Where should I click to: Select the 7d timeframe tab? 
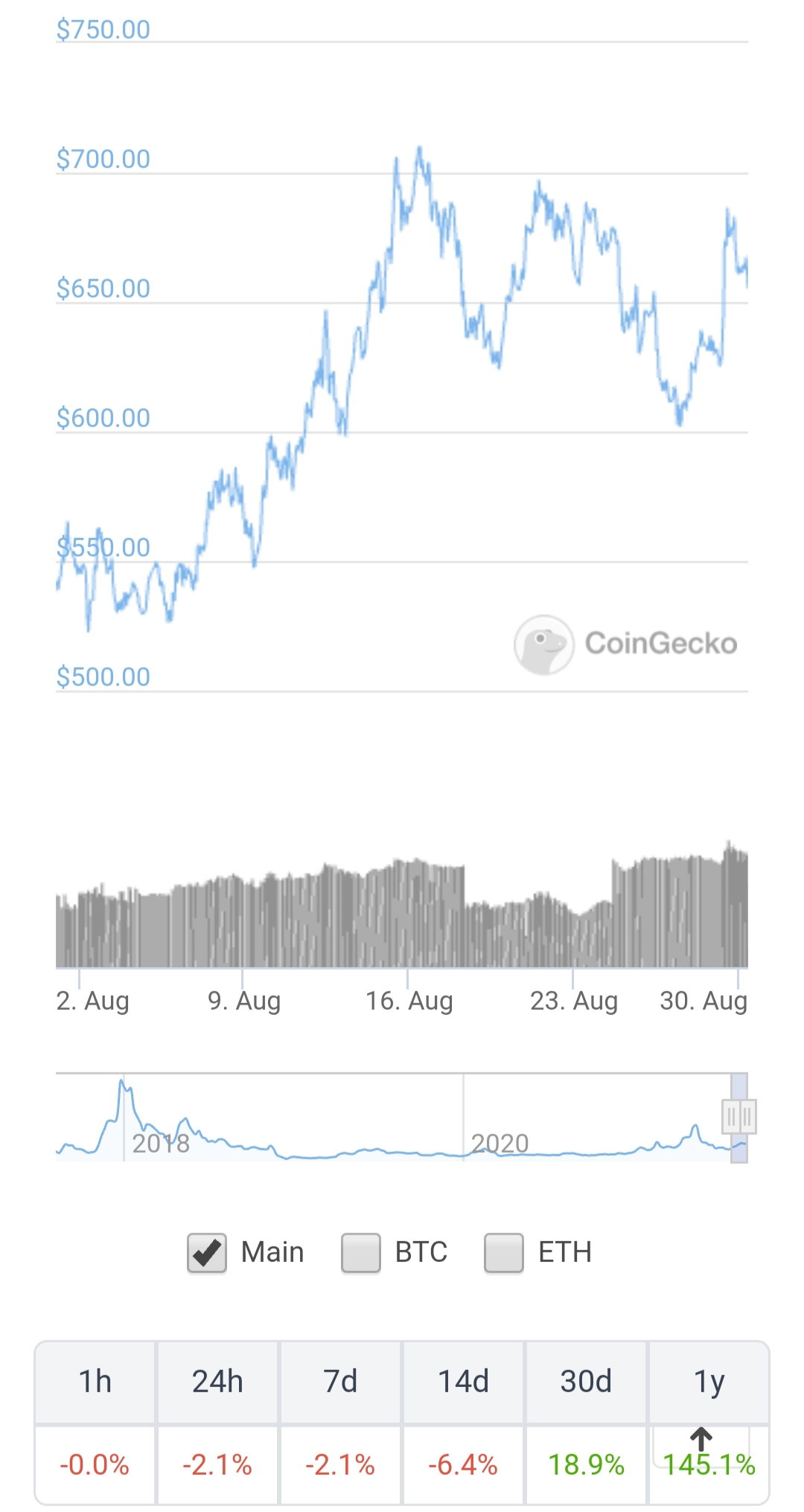[x=340, y=1382]
